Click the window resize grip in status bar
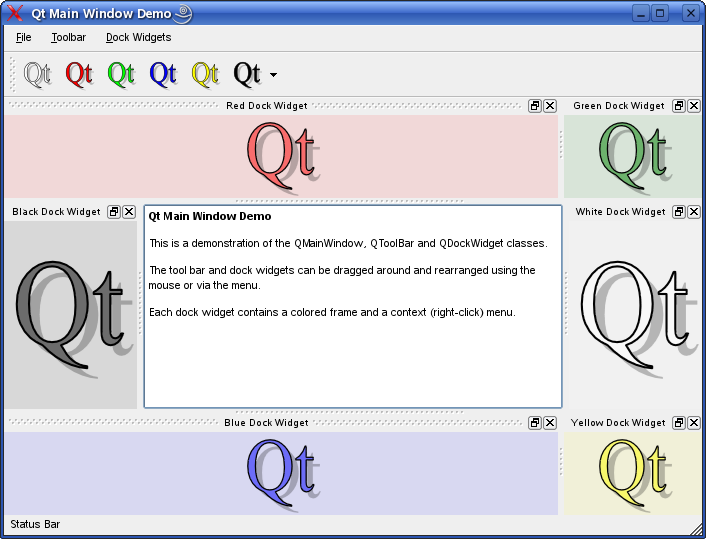This screenshot has width=706, height=539. click(695, 528)
